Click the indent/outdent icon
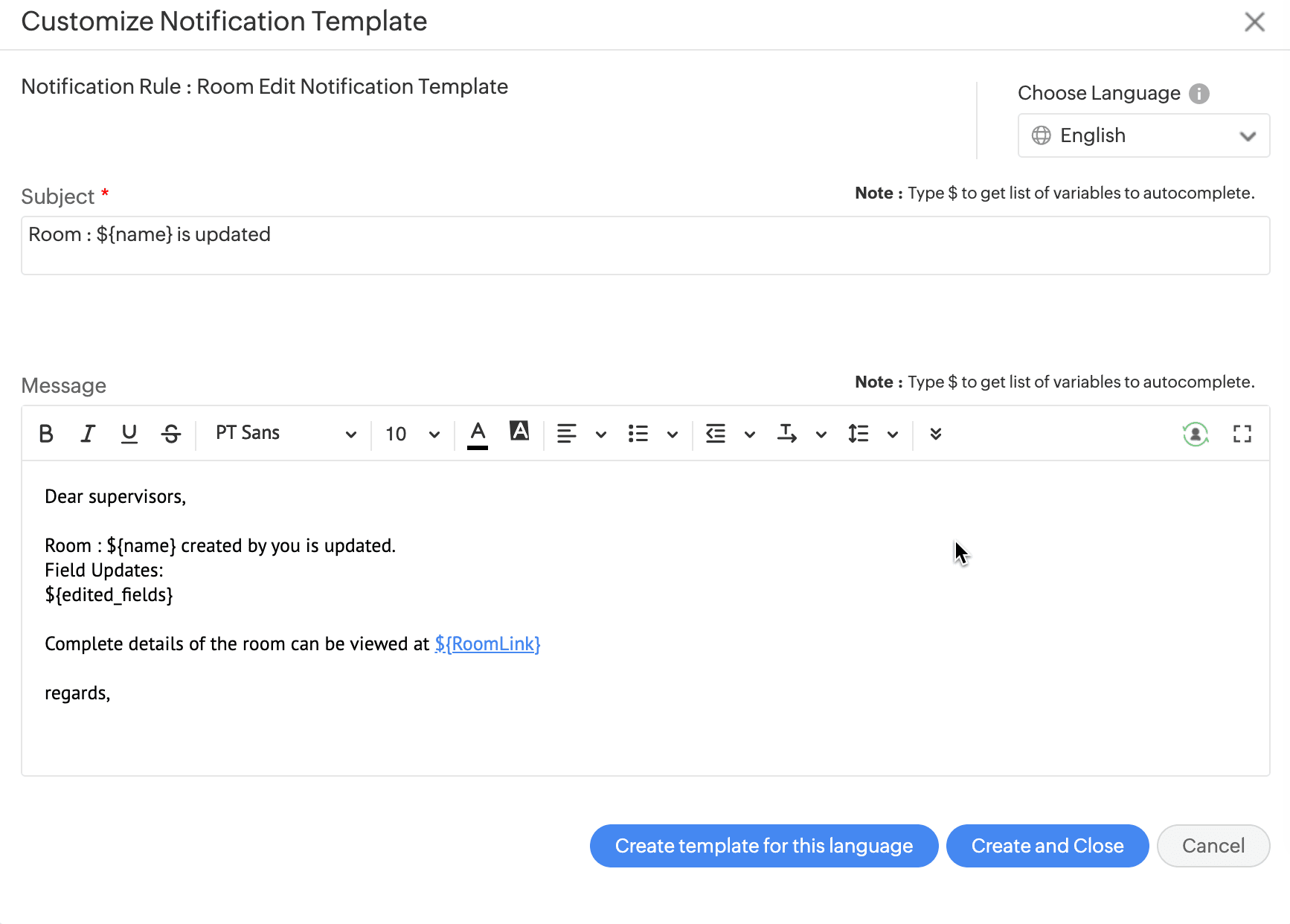Screen dimensions: 1290x924 click(716, 434)
